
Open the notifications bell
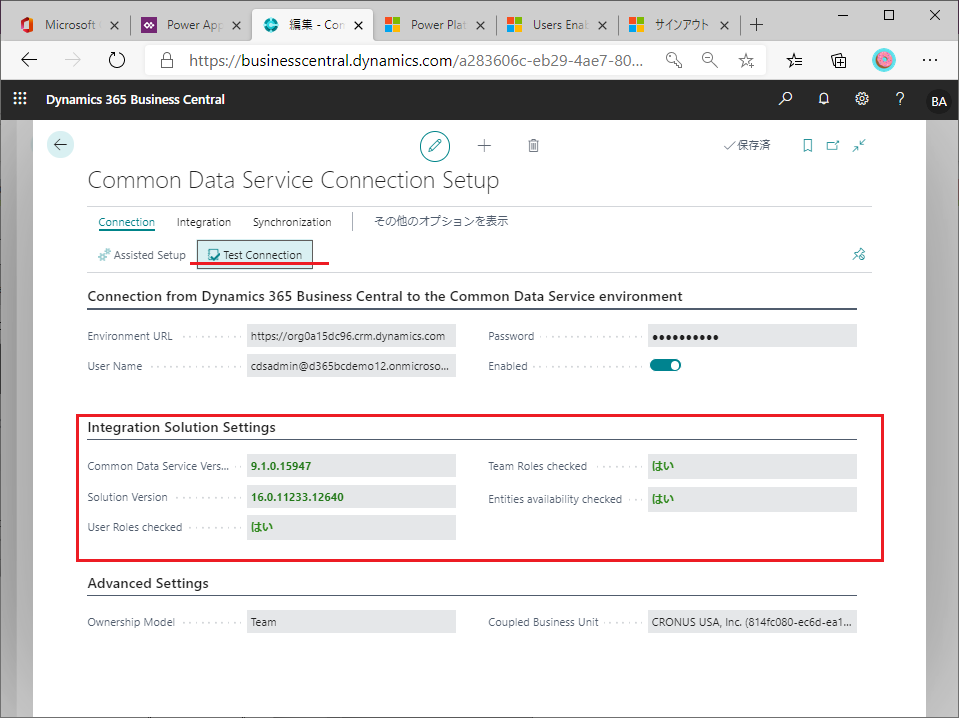[x=824, y=98]
